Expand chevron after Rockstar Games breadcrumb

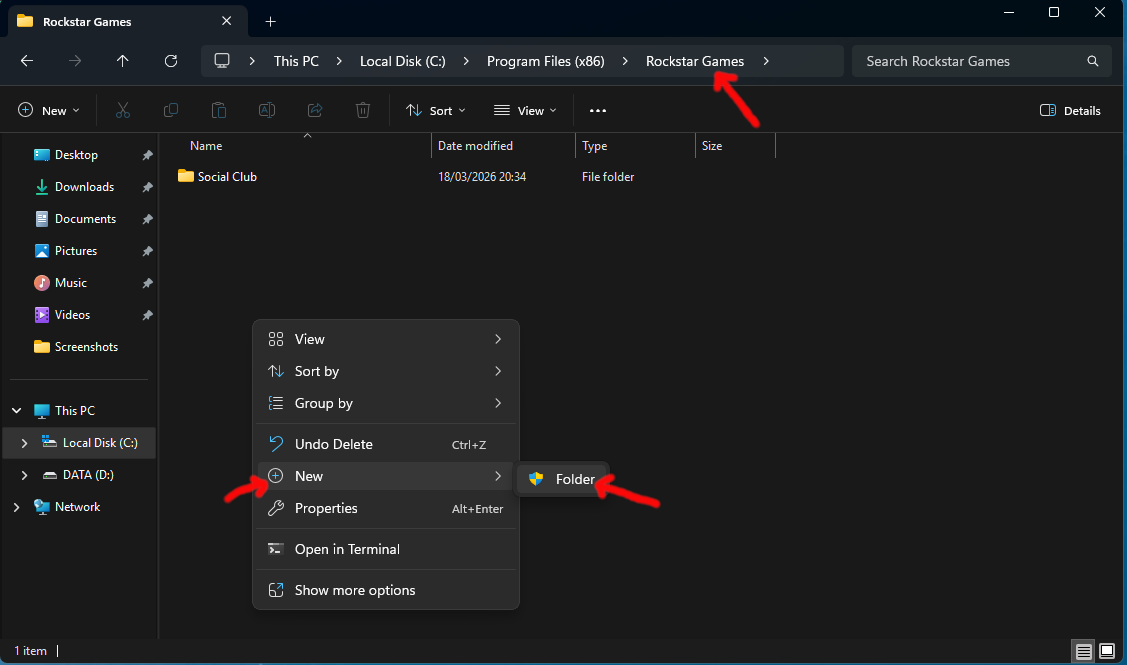point(766,61)
